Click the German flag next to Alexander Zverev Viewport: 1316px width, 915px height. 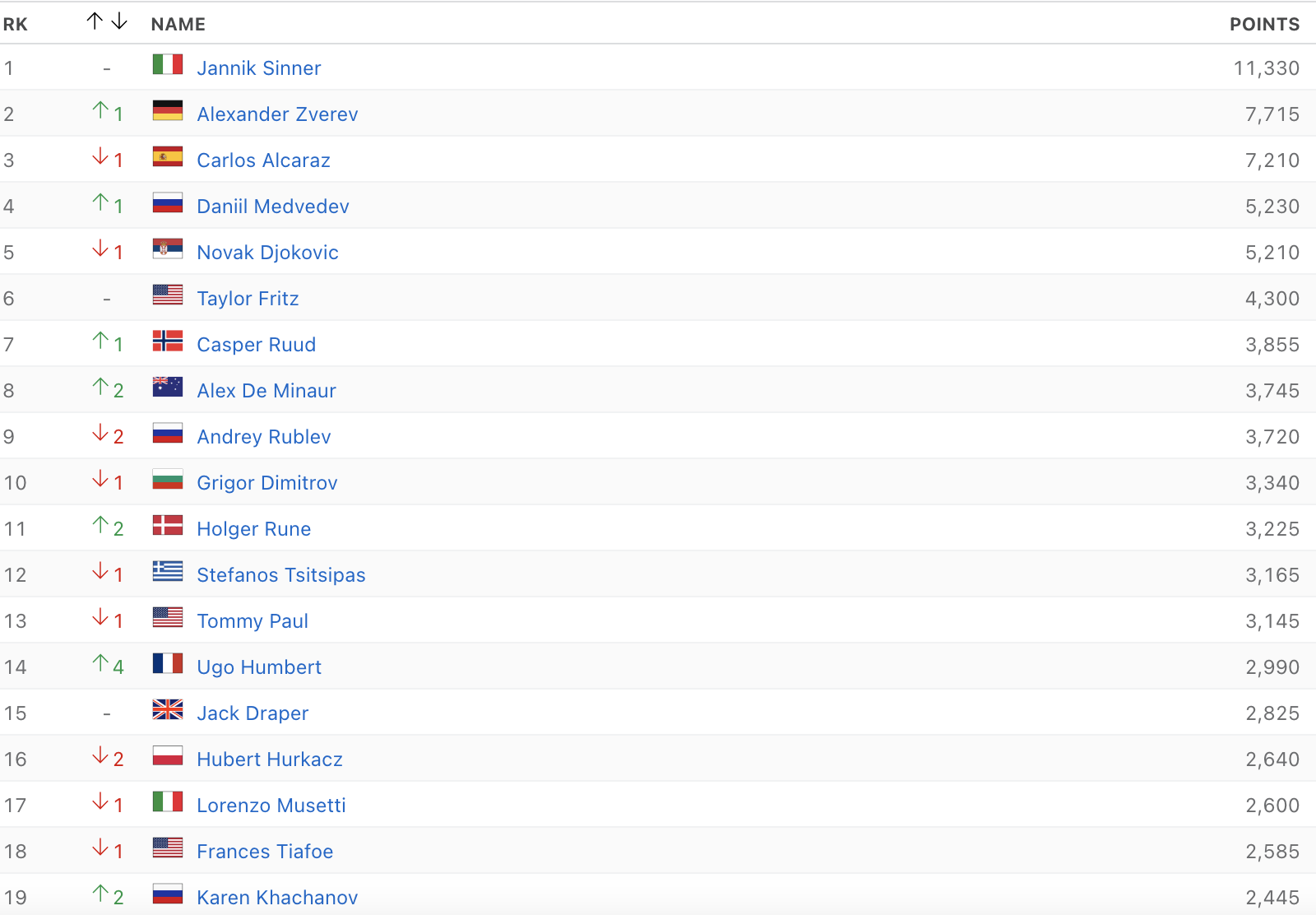coord(167,111)
